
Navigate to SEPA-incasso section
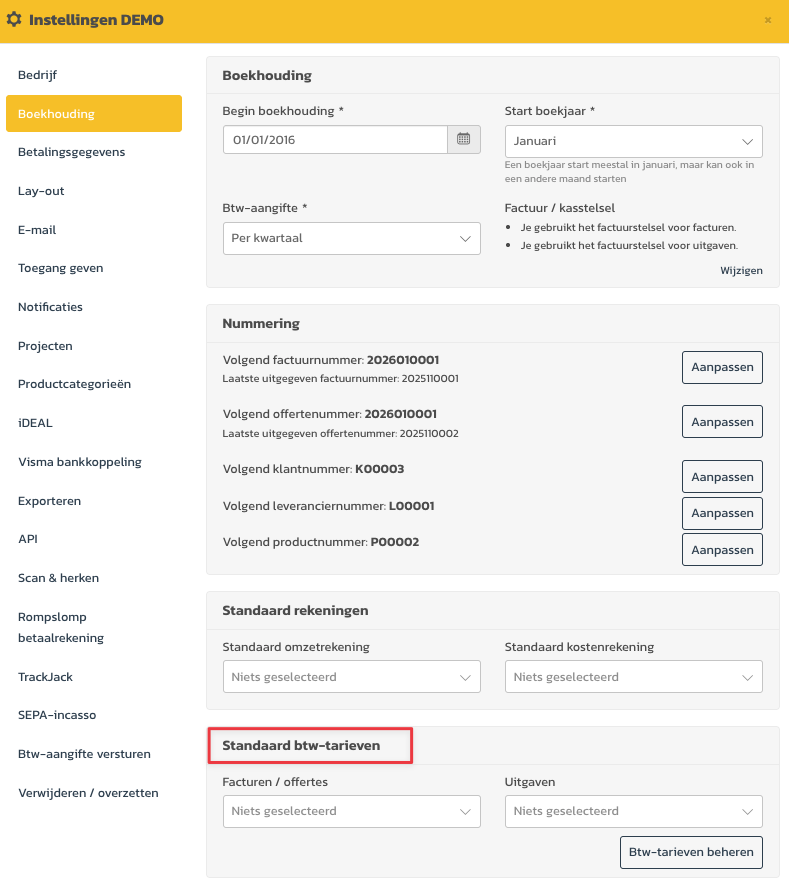57,715
